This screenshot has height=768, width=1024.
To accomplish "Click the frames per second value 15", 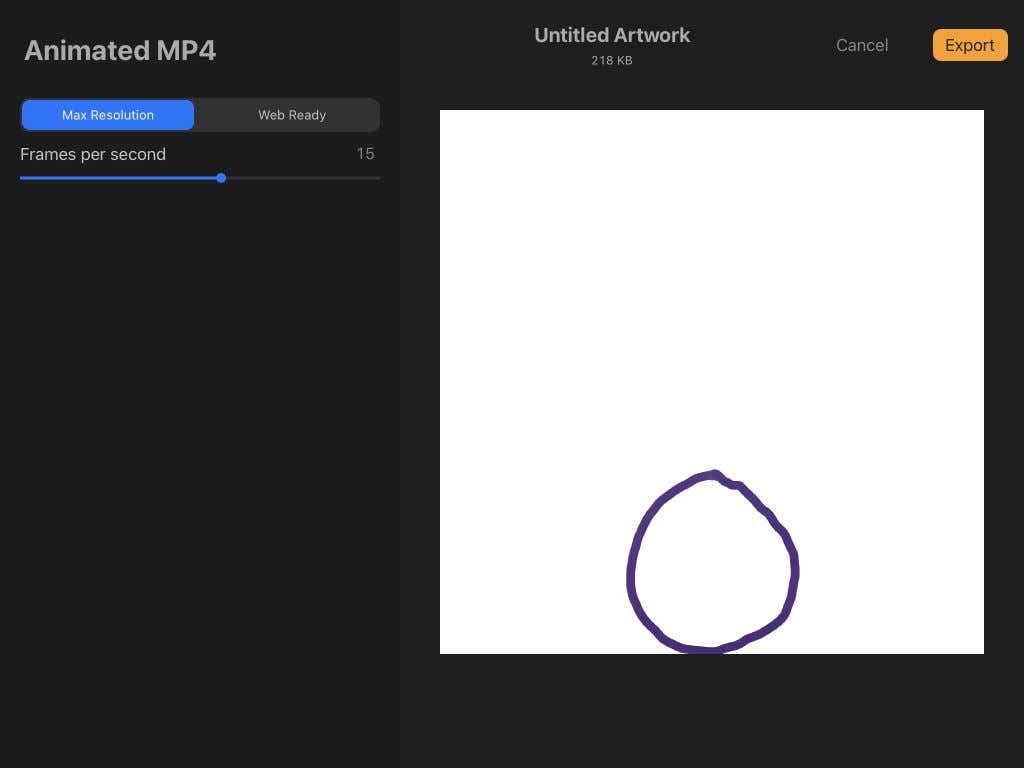I will 365,153.
